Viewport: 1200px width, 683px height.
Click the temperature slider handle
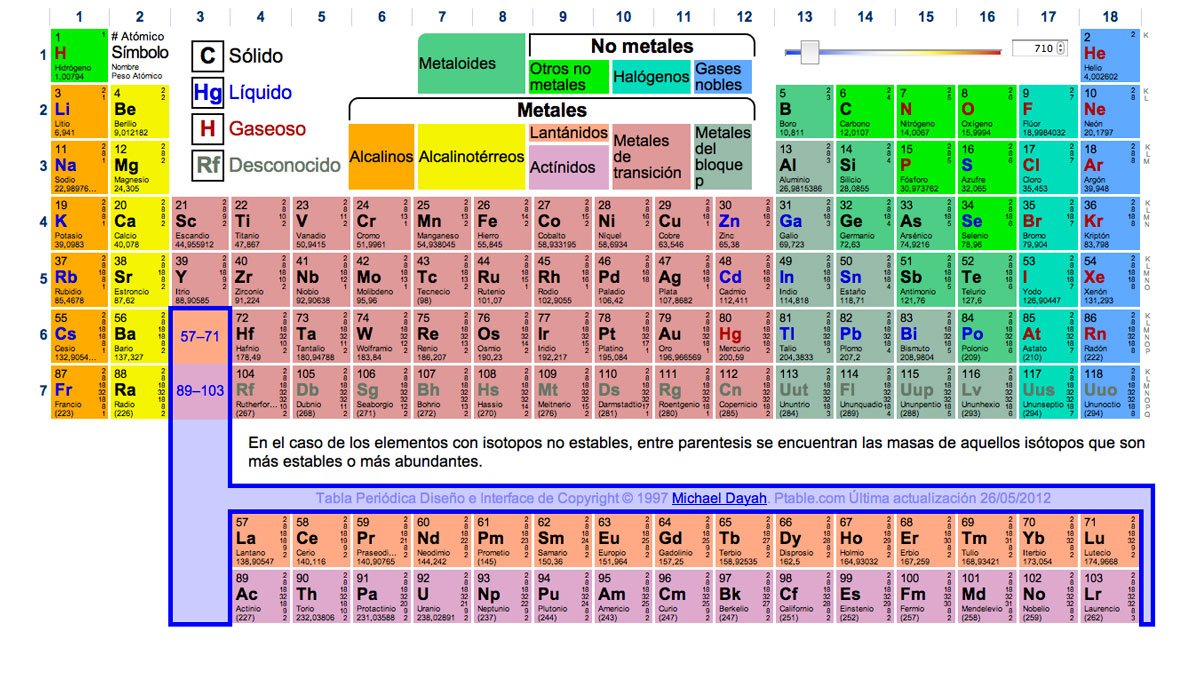coord(811,51)
